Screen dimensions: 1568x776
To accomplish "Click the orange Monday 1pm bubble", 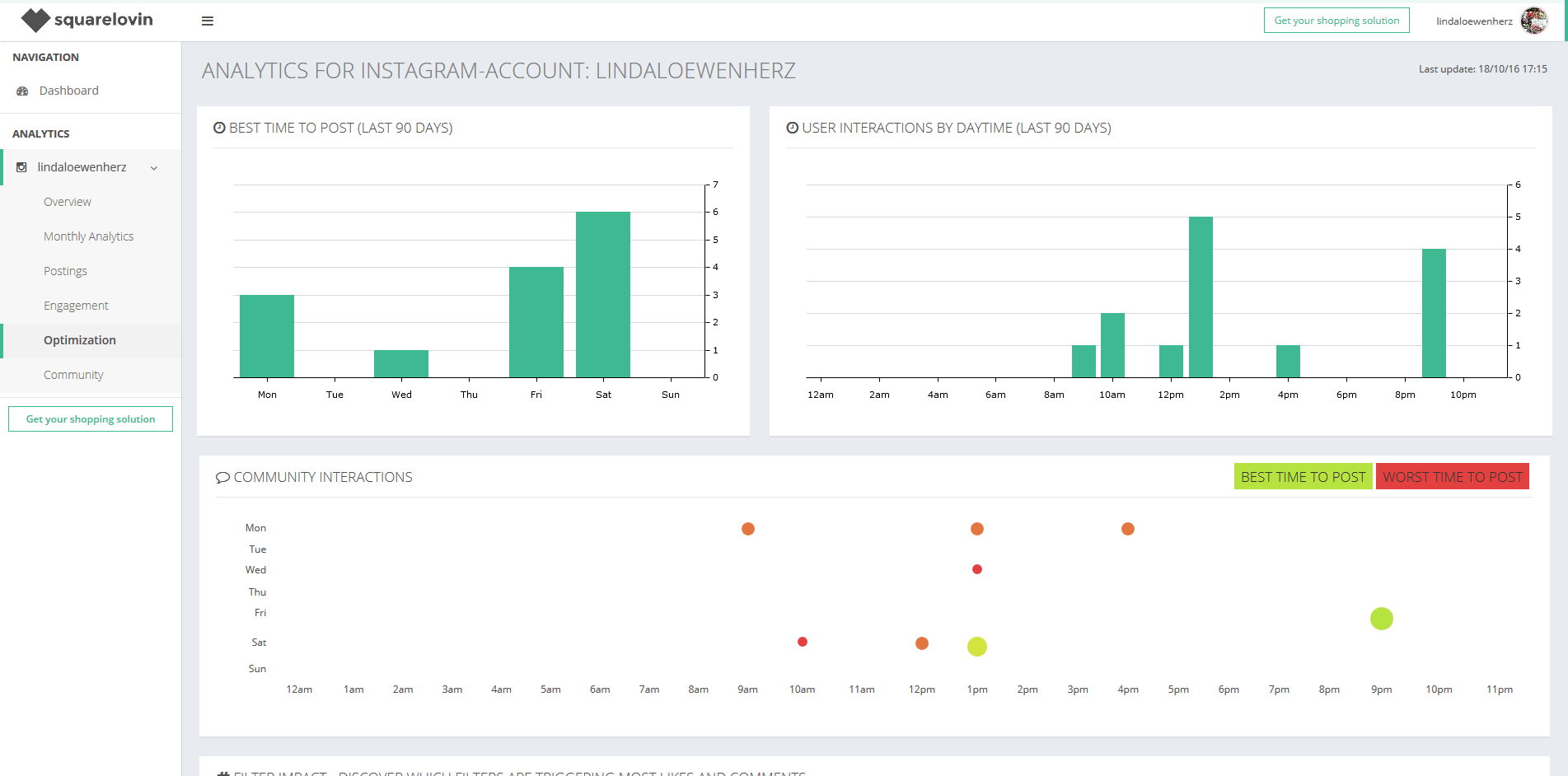I will (x=977, y=529).
